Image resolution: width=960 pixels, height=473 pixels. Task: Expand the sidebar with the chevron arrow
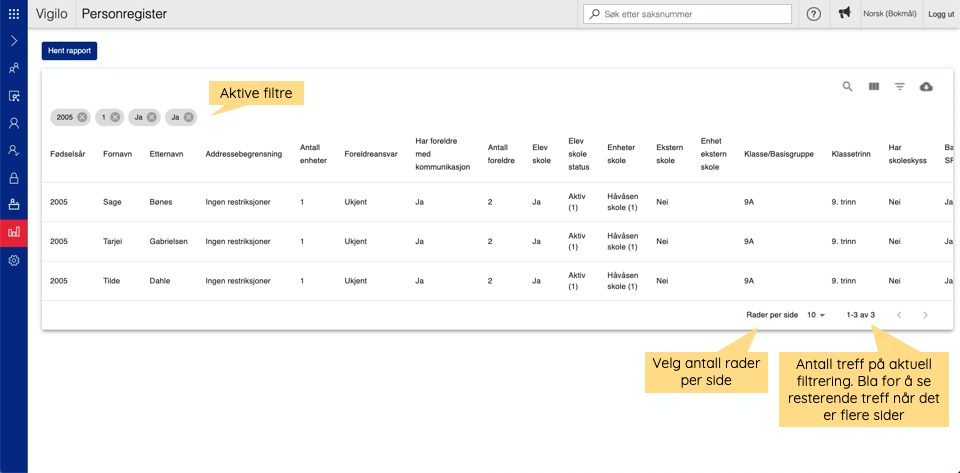tap(13, 41)
